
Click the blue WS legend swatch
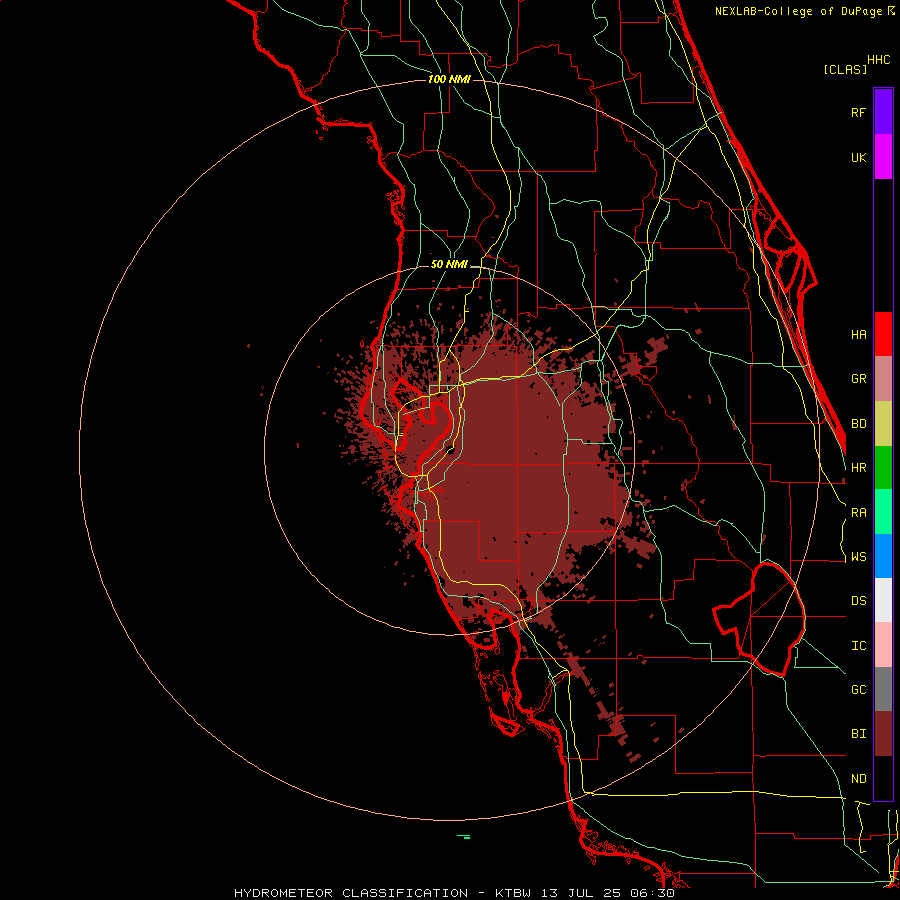[883, 556]
